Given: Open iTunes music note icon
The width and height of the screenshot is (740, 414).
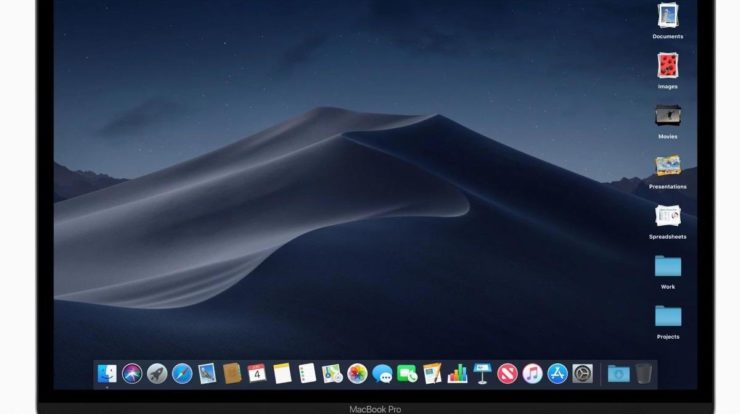Looking at the screenshot, I should click(533, 374).
